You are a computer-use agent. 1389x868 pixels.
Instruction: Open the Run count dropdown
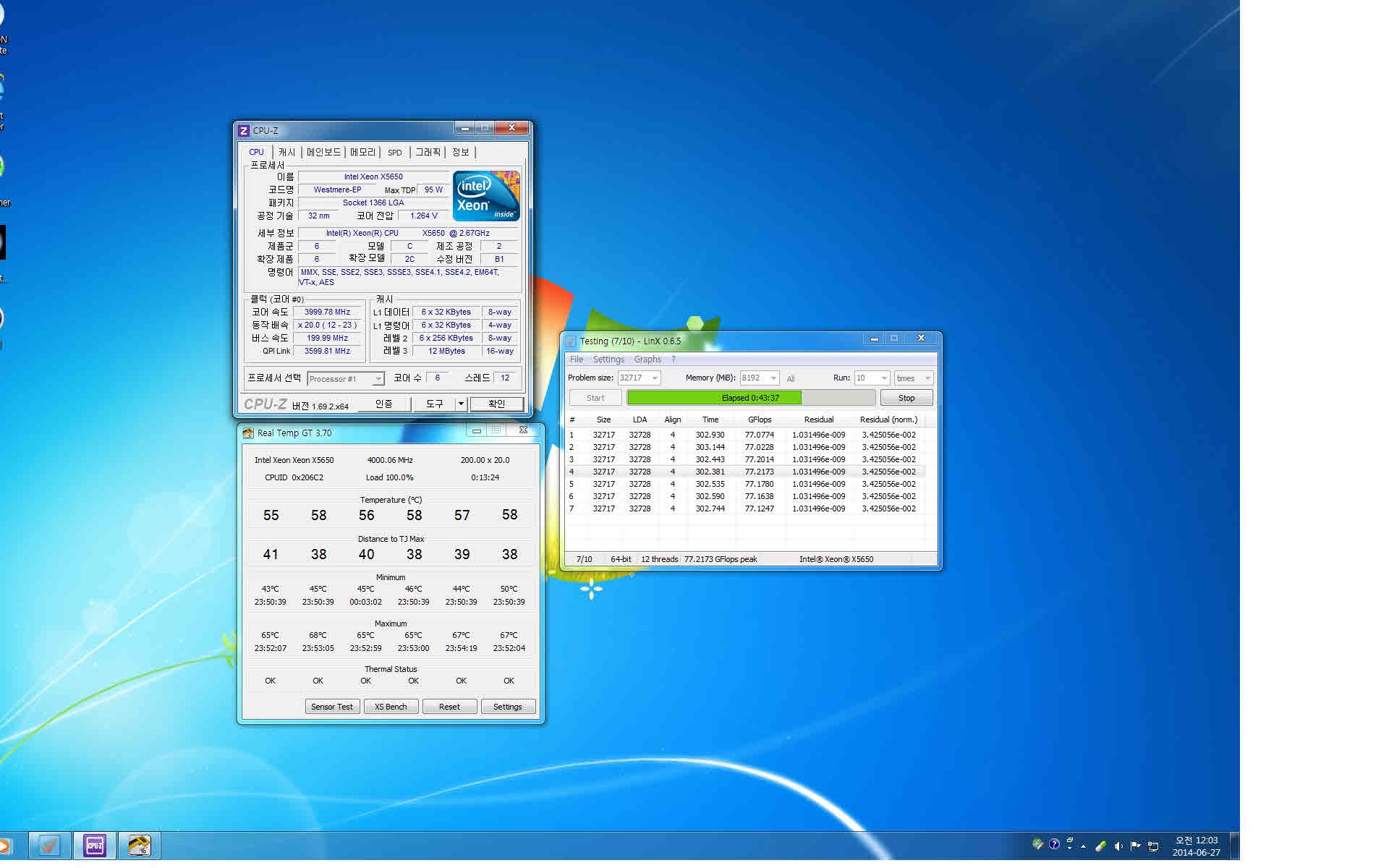pyautogui.click(x=872, y=378)
